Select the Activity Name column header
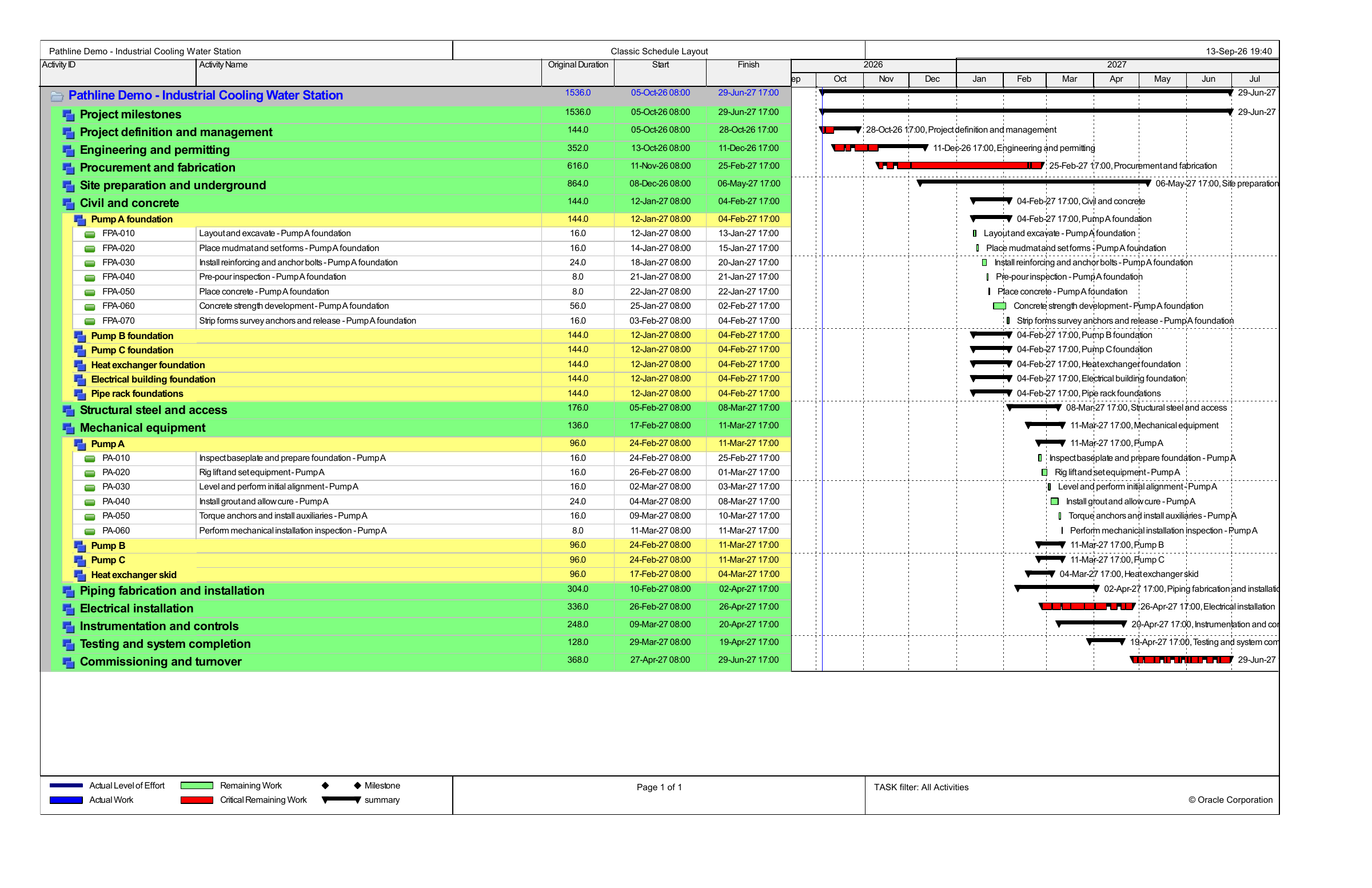Image resolution: width=1372 pixels, height=888 pixels. tap(369, 73)
